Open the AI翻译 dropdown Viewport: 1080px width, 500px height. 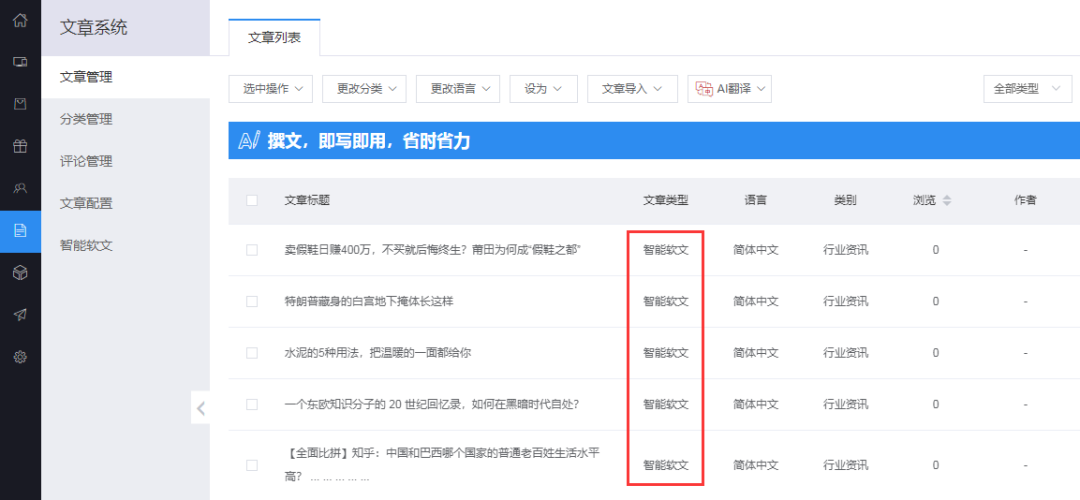729,89
